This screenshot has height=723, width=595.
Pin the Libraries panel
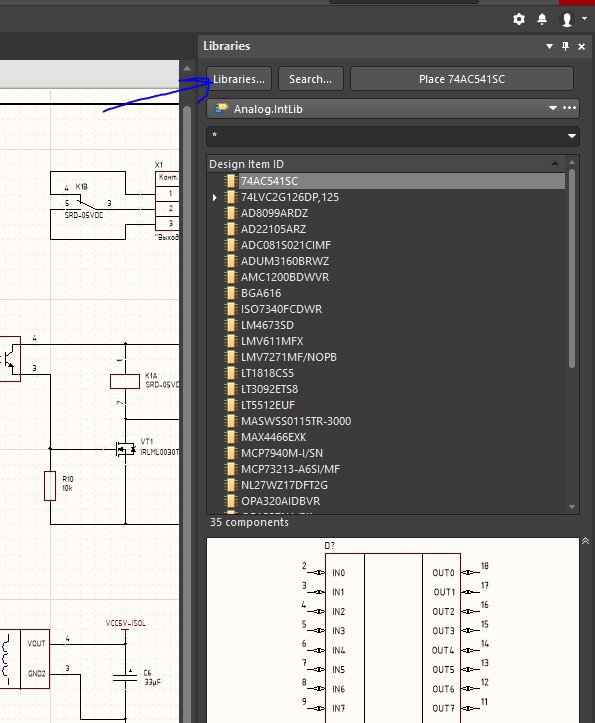[565, 46]
